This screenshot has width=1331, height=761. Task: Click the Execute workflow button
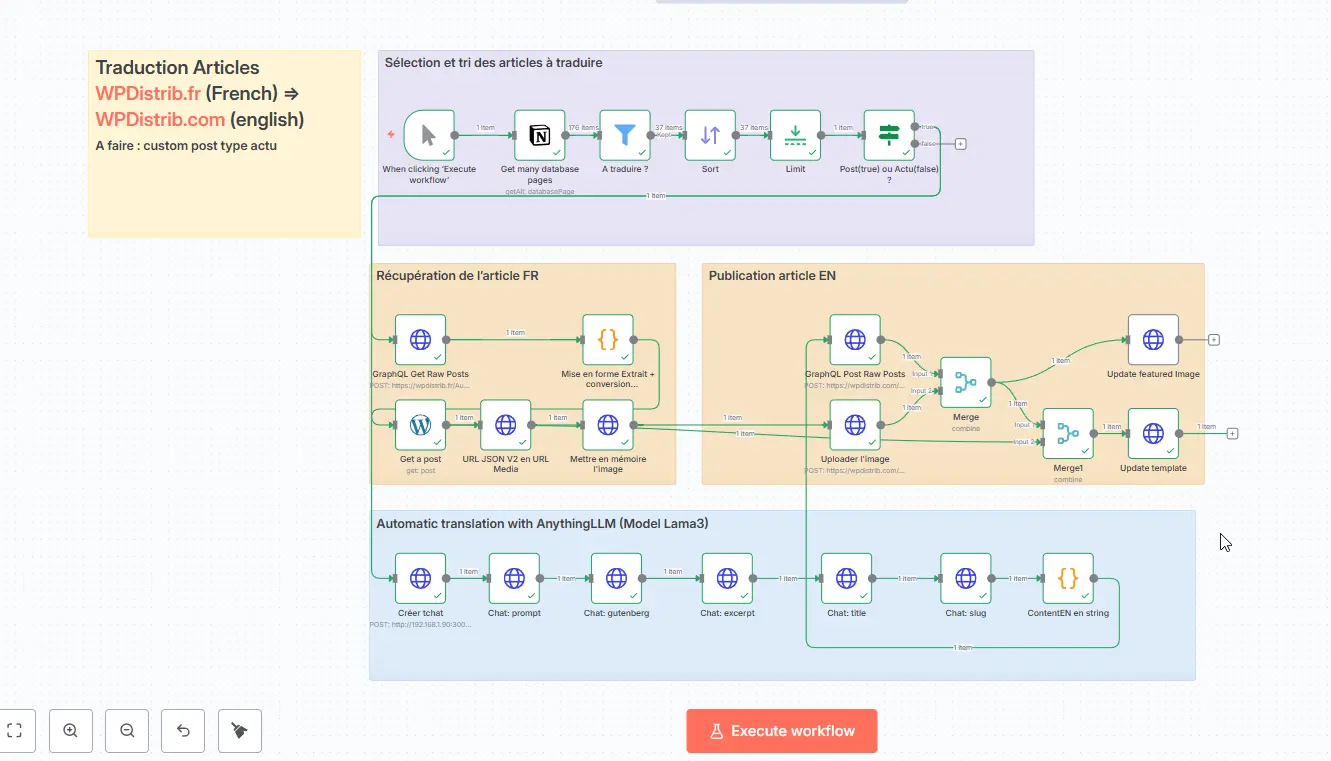coord(782,731)
